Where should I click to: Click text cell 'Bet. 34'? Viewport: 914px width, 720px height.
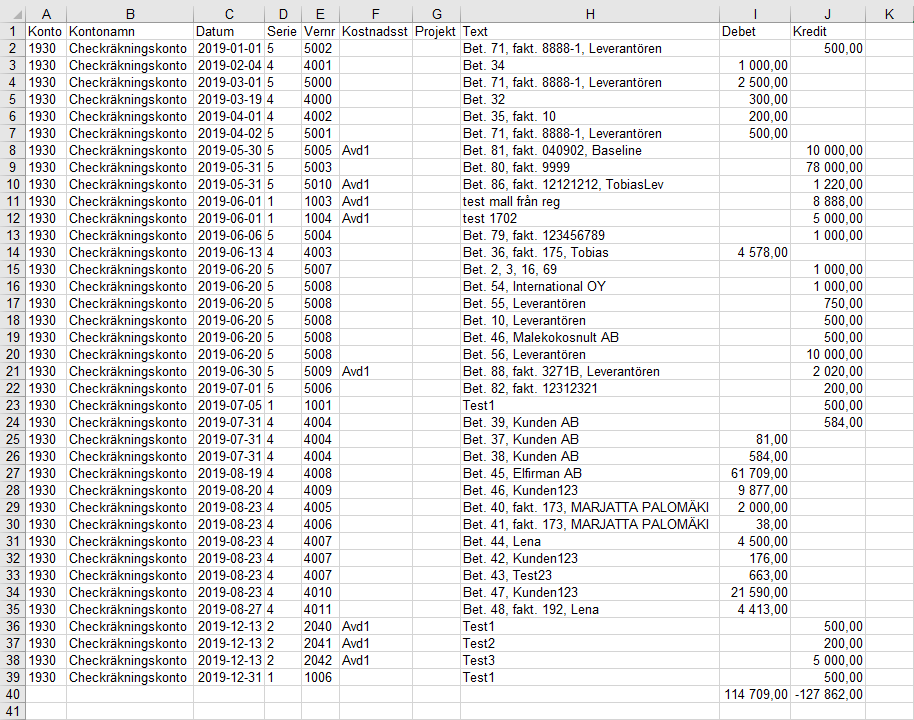coord(590,65)
